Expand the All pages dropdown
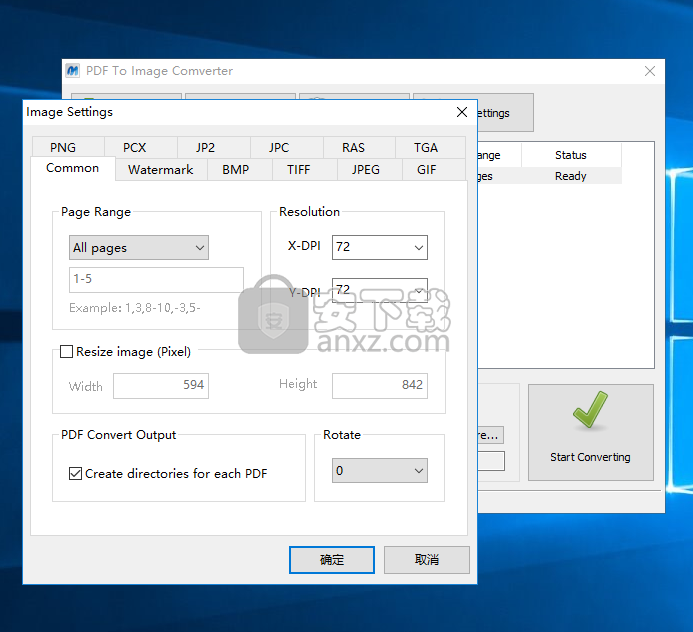 coord(139,247)
